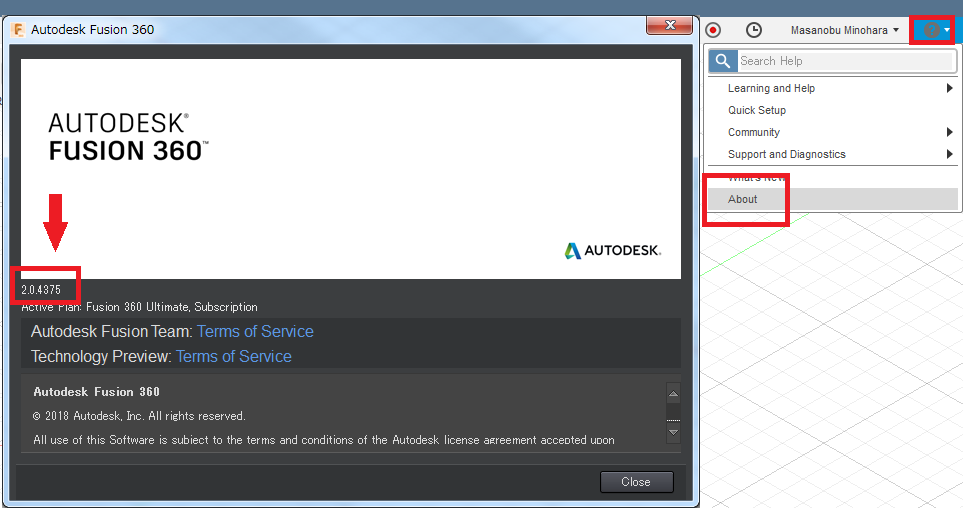The width and height of the screenshot is (963, 508).
Task: Click the license text scroll-up arrow
Action: (673, 394)
